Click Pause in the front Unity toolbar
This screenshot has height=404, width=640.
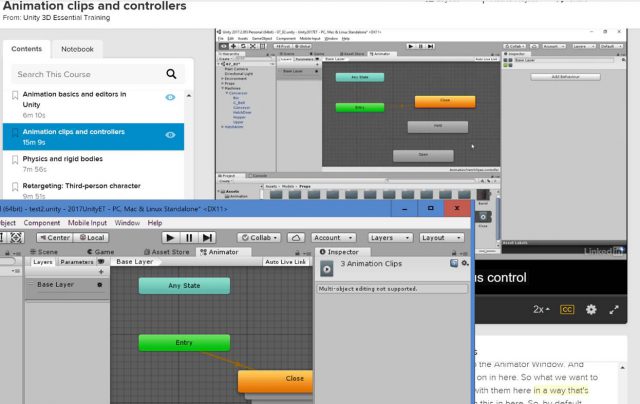tap(189, 238)
